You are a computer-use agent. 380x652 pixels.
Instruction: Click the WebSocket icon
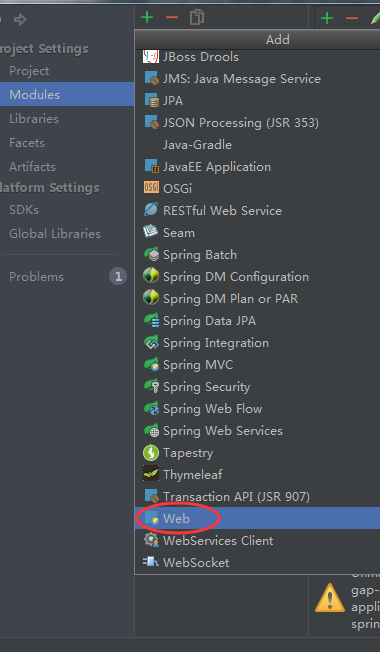(x=151, y=562)
